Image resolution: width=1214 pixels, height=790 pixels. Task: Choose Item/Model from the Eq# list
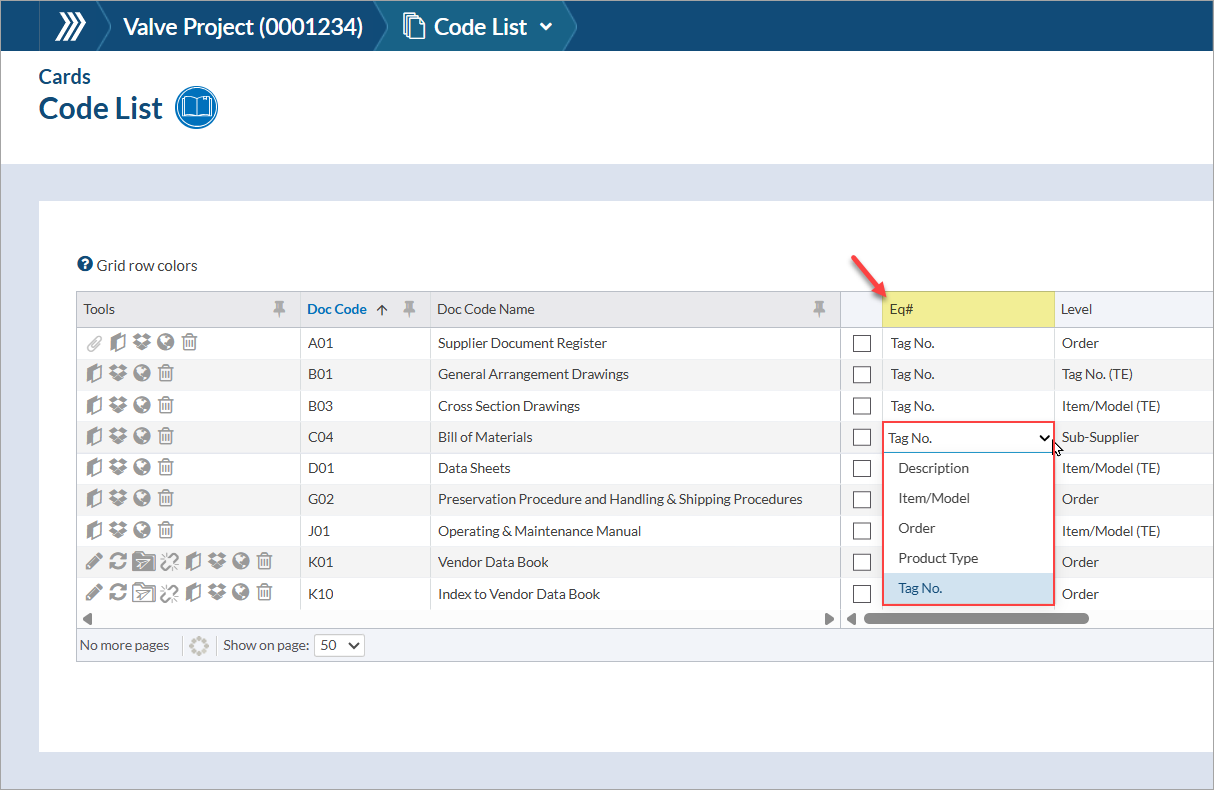[968, 498]
